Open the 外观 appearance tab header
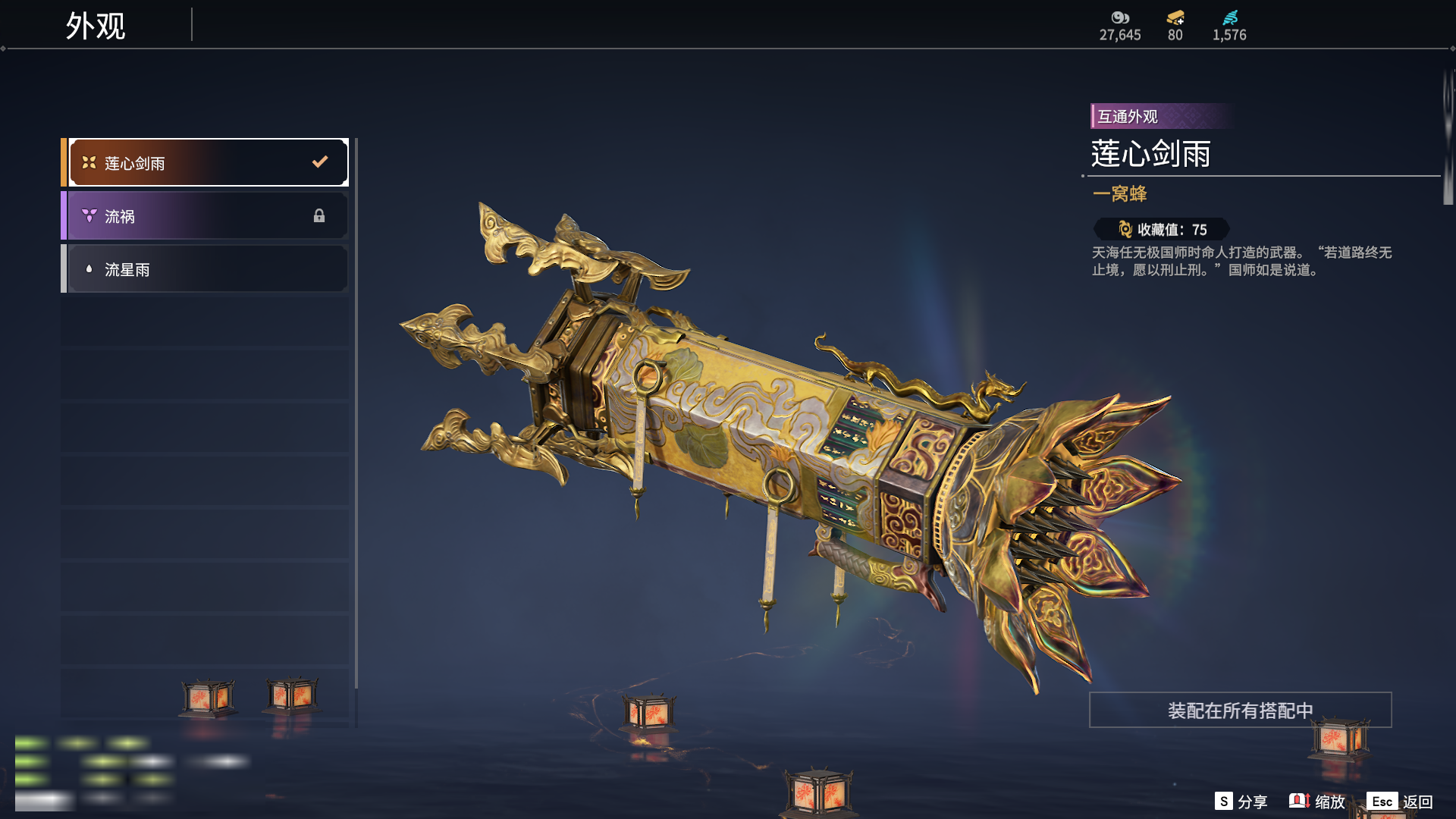1456x819 pixels. [96, 26]
